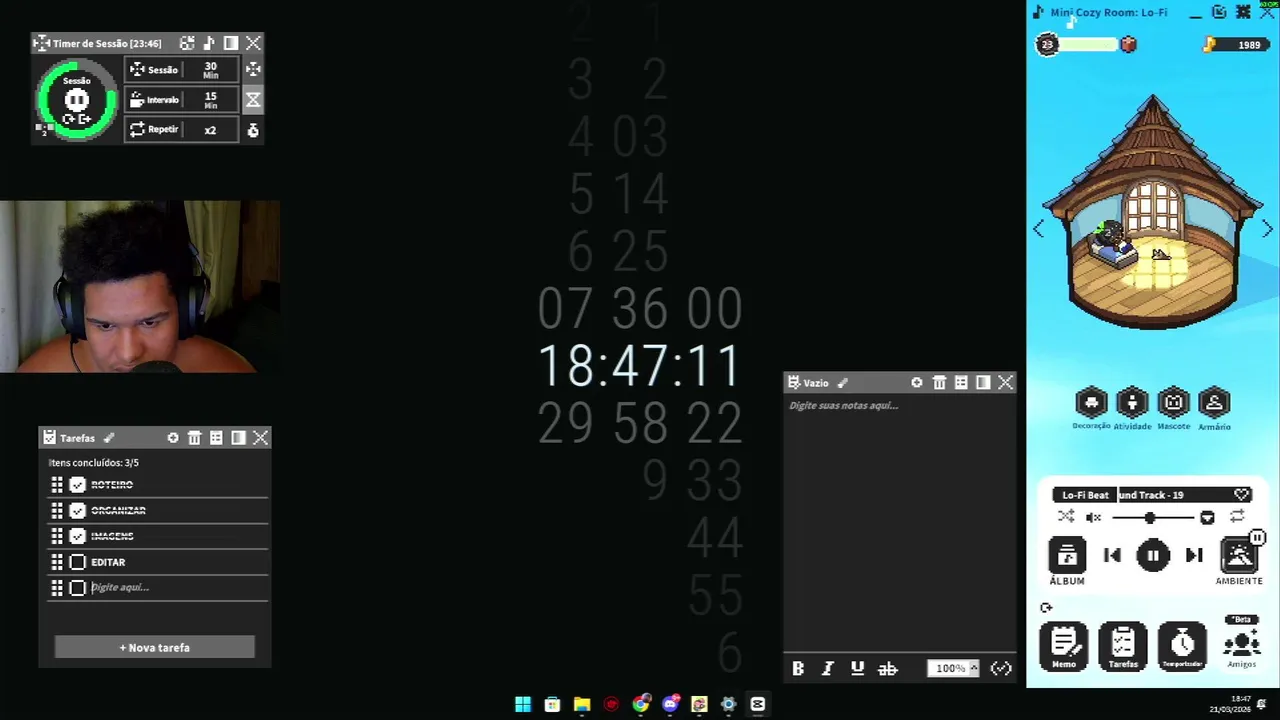Adjust the music volume slider
This screenshot has width=1280, height=720.
click(1152, 518)
